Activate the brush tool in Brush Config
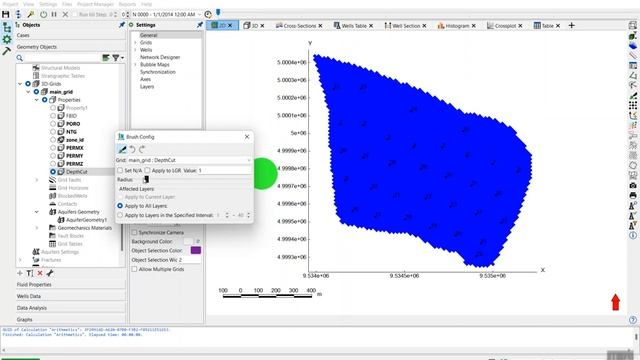This screenshot has height=360, width=640. tap(122, 149)
